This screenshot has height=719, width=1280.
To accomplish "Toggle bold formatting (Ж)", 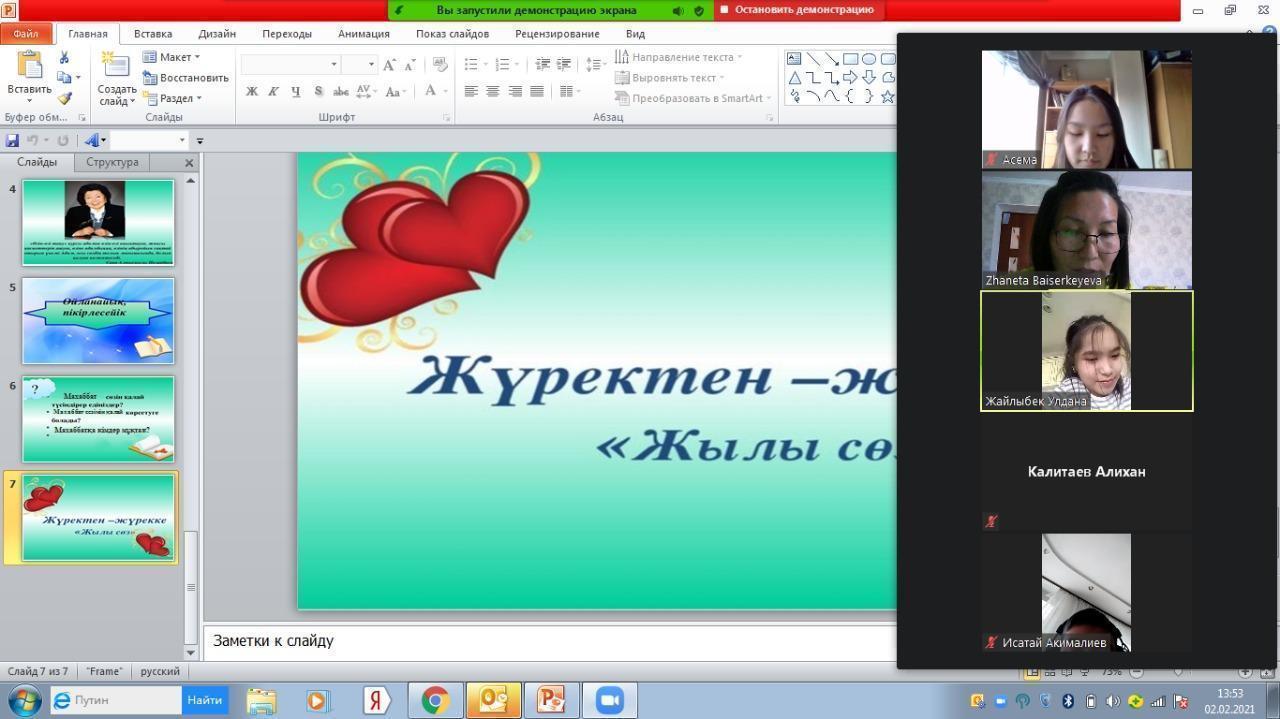I will tap(252, 91).
